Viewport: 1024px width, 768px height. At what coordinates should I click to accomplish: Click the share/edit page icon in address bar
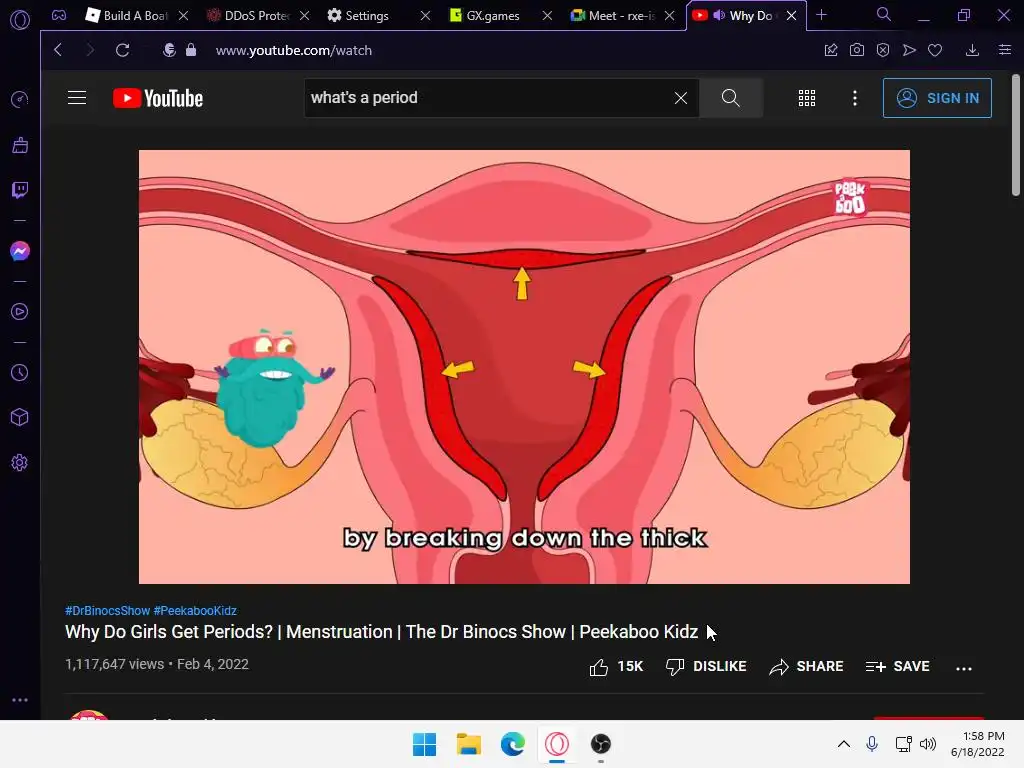click(x=831, y=50)
